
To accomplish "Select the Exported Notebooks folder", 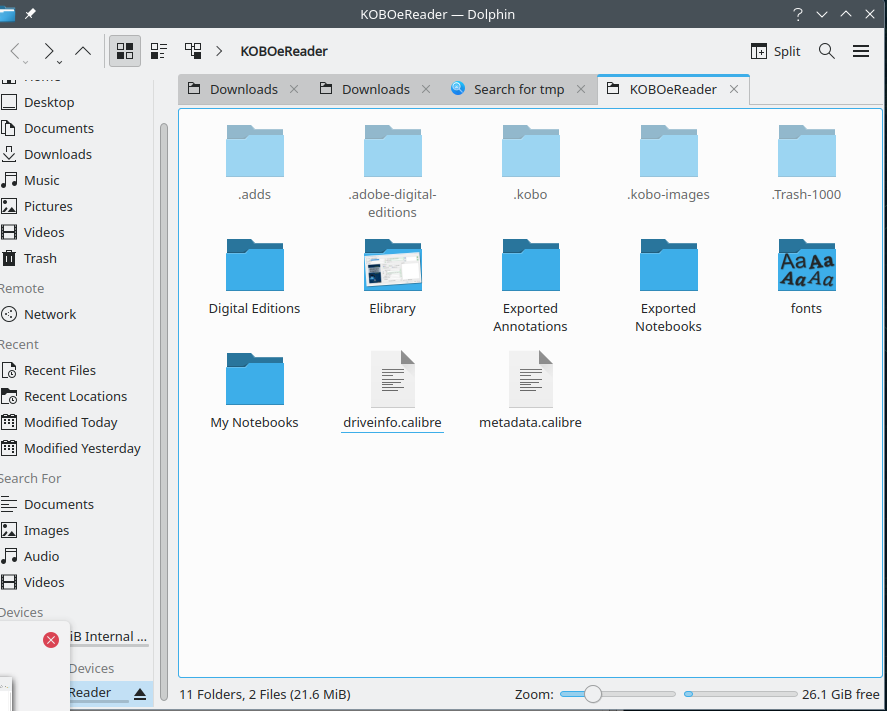I will (669, 286).
